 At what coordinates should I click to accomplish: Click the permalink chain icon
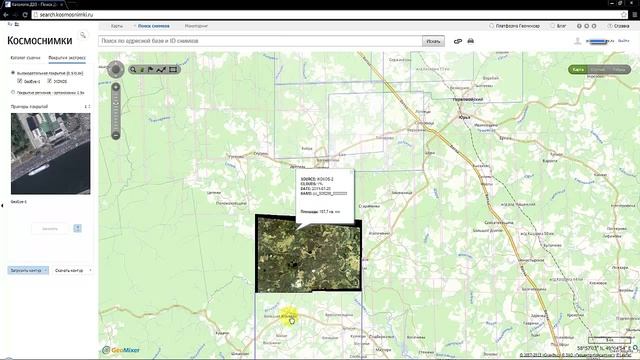pos(458,41)
